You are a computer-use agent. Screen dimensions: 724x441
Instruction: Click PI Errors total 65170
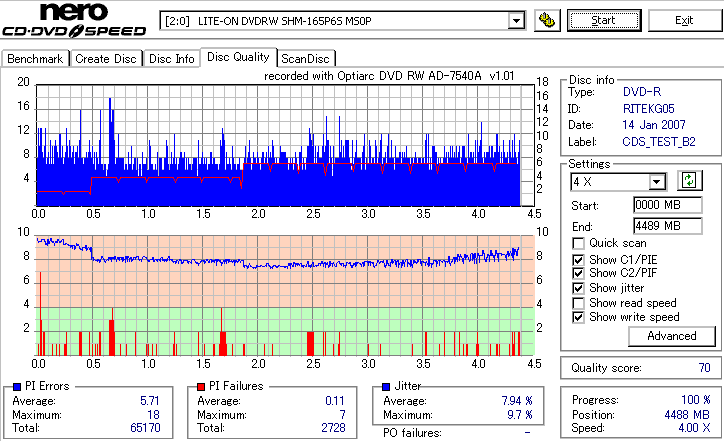(145, 428)
